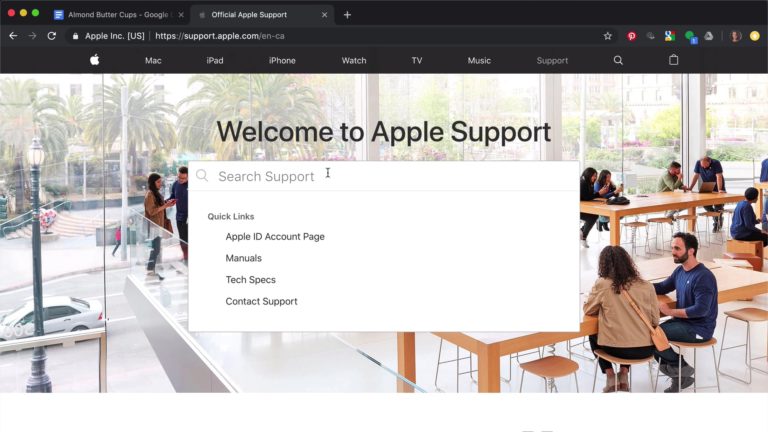
Task: Close the Almond Butter Cups tab
Action: (x=181, y=15)
